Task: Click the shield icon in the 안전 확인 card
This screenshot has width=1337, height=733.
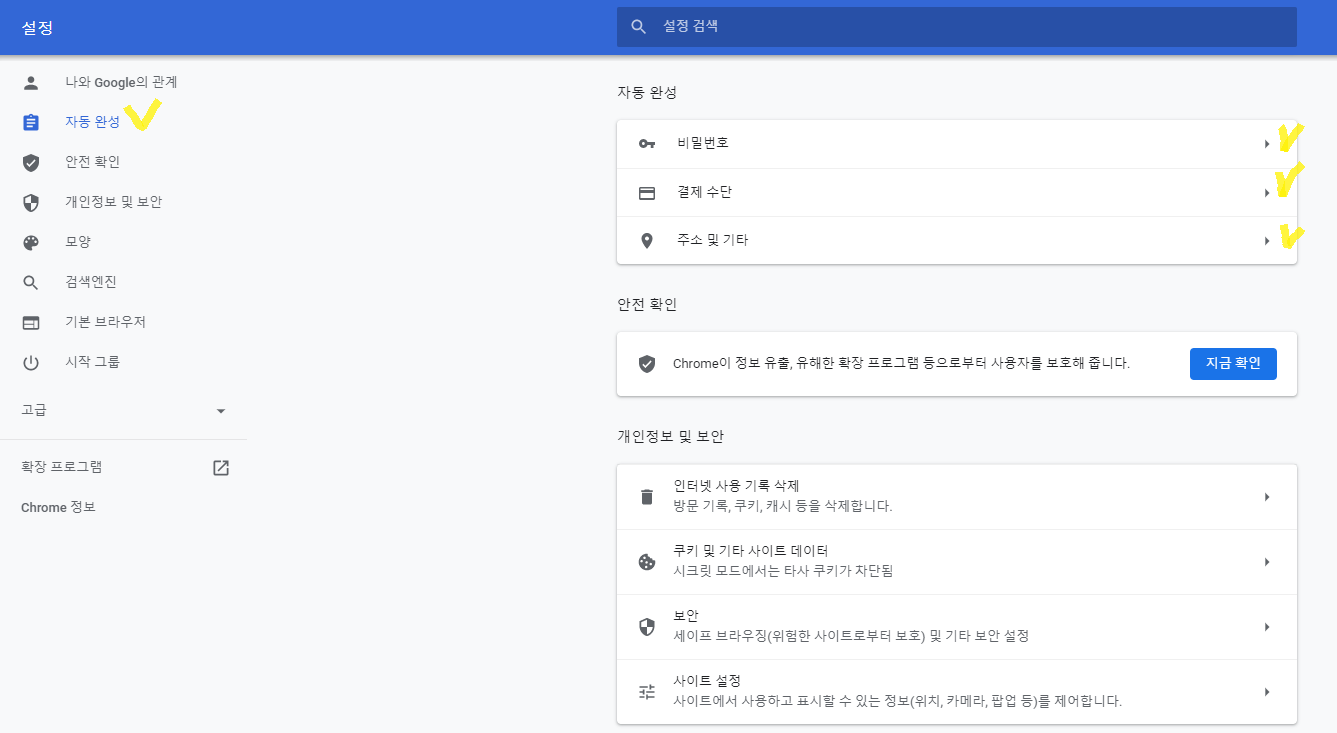Action: pyautogui.click(x=647, y=363)
